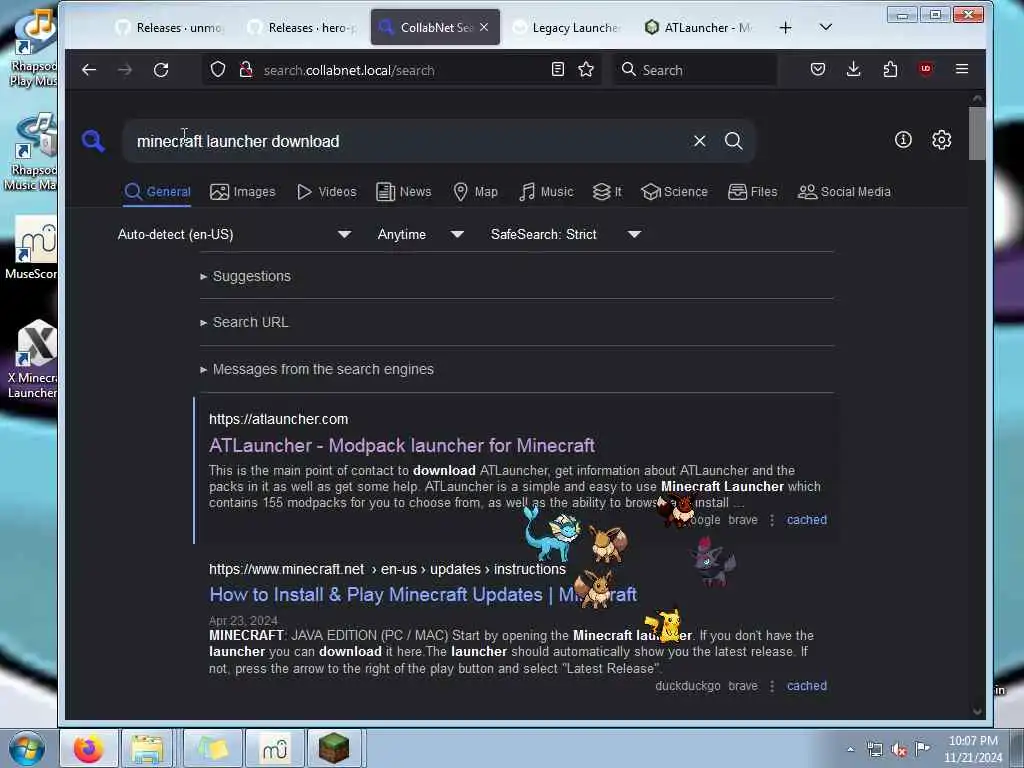1024x768 pixels.
Task: Switch to the Legacy Launcher tab
Action: coord(567,27)
